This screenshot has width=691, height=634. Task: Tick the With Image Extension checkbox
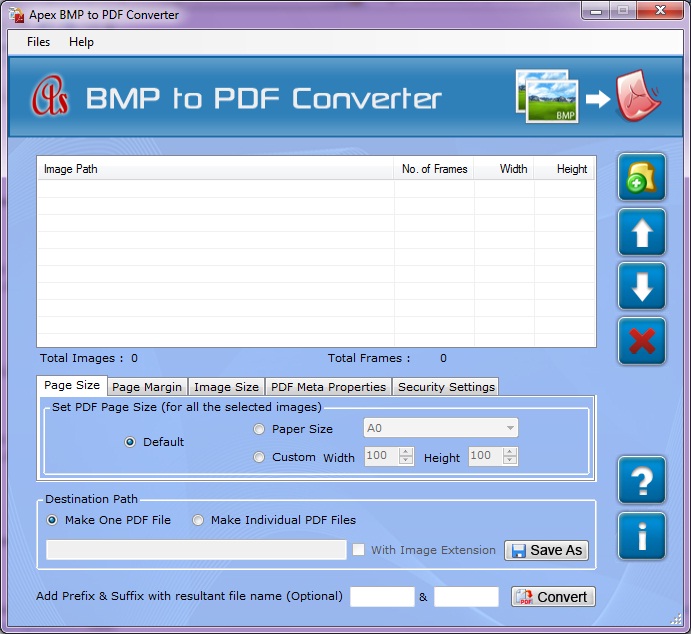tap(358, 550)
